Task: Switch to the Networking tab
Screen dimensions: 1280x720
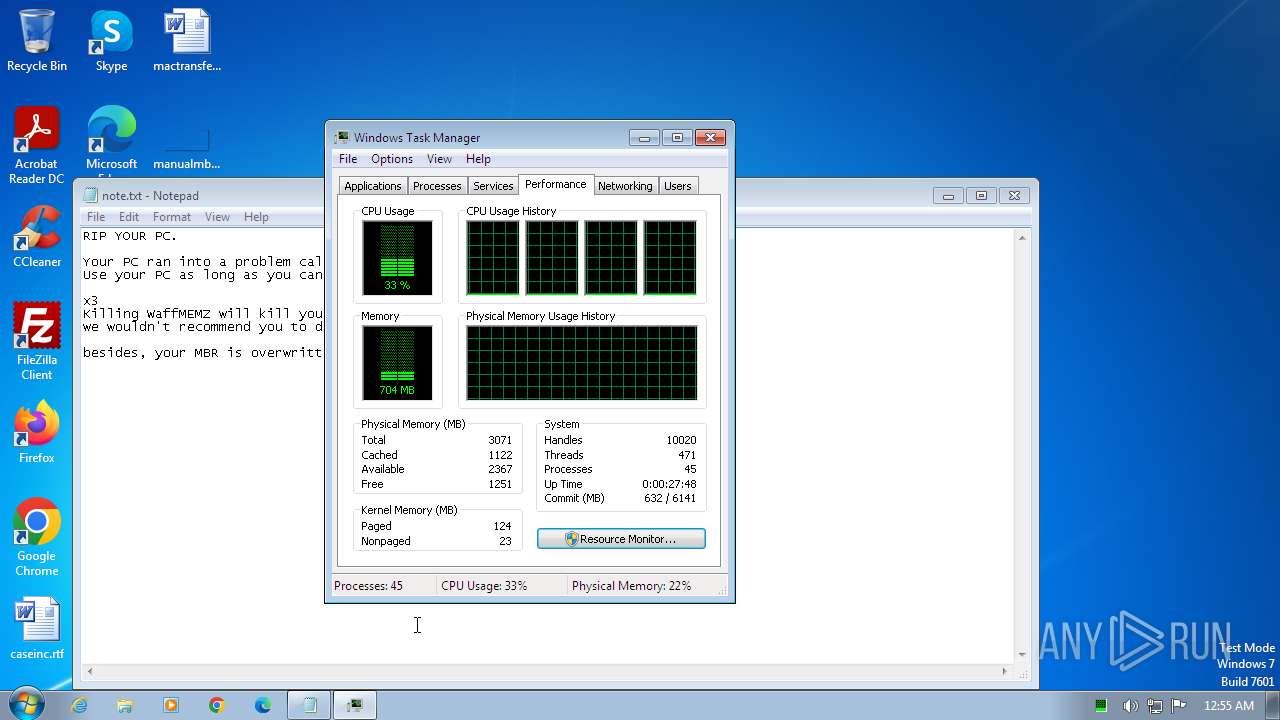Action: click(x=625, y=186)
